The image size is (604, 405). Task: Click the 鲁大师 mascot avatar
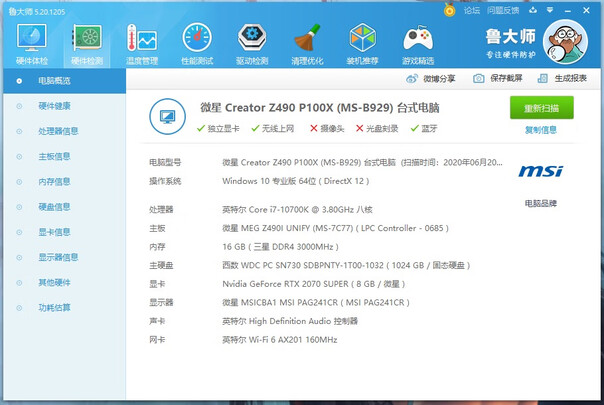(x=570, y=46)
